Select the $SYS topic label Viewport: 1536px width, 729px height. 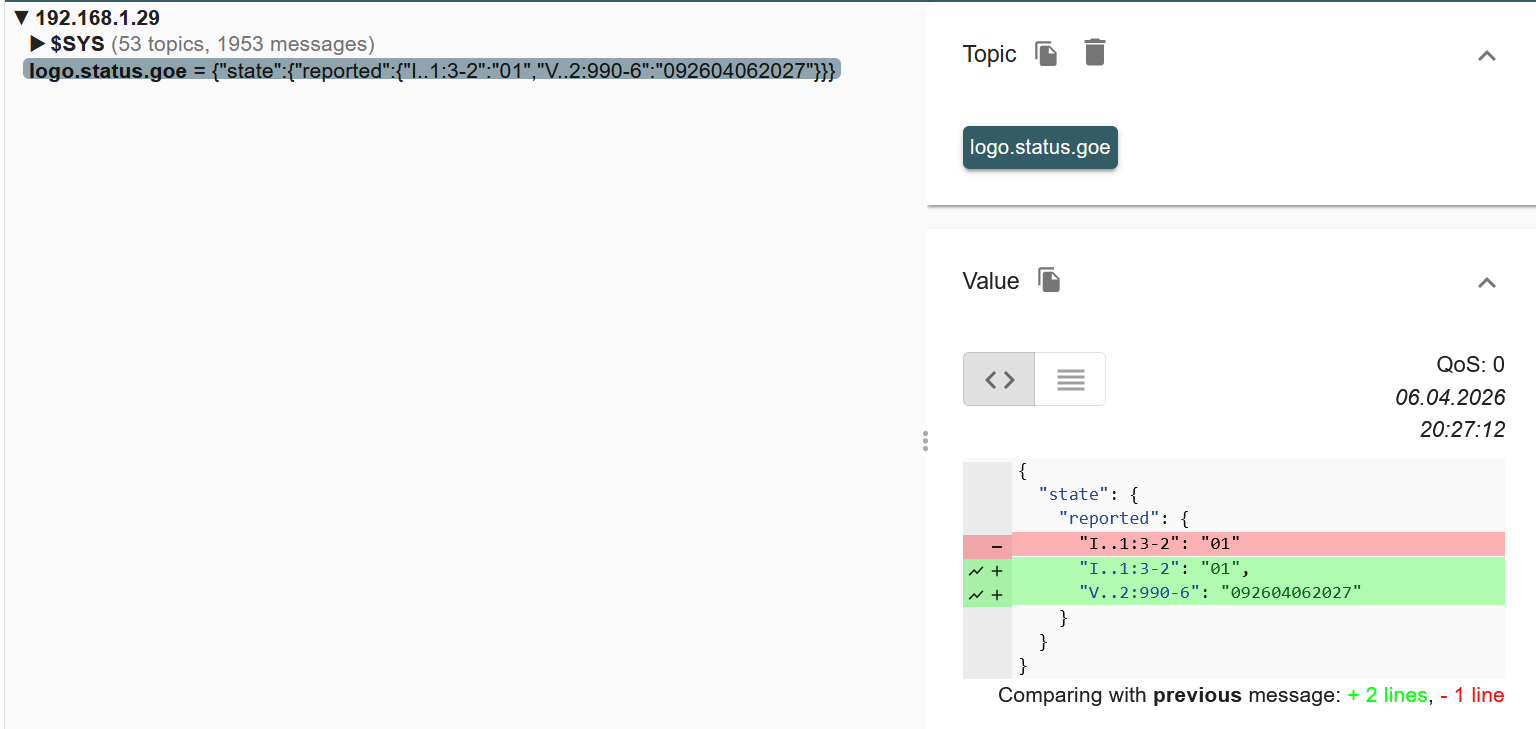pyautogui.click(x=77, y=44)
